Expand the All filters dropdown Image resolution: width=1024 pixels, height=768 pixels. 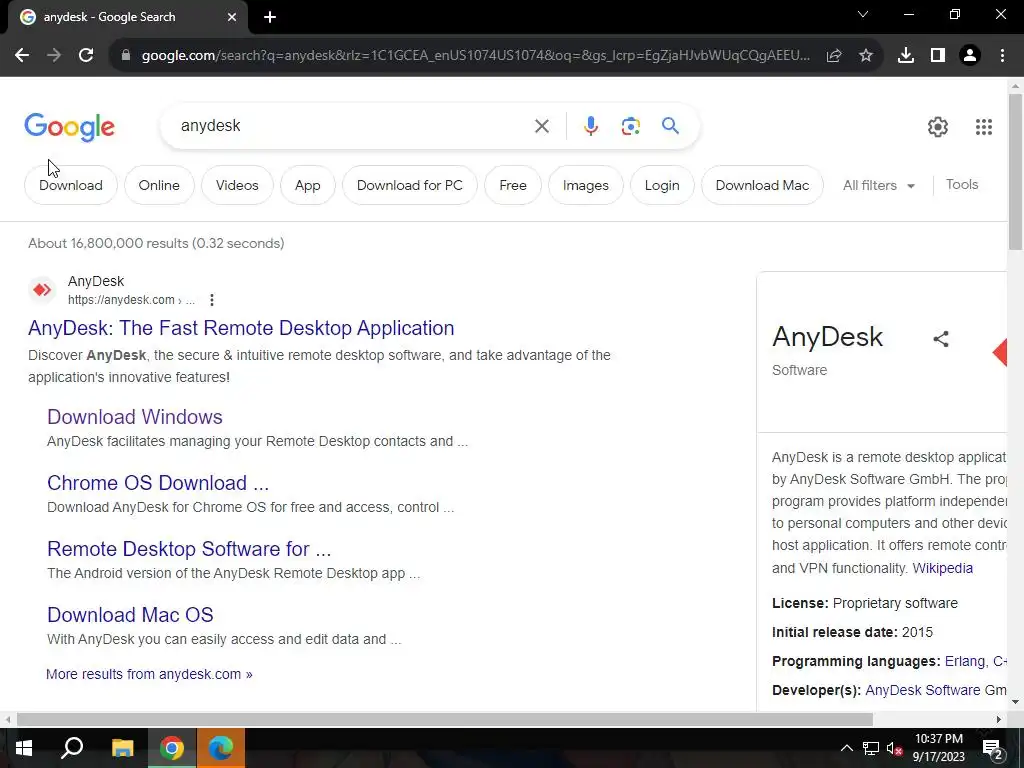(878, 185)
